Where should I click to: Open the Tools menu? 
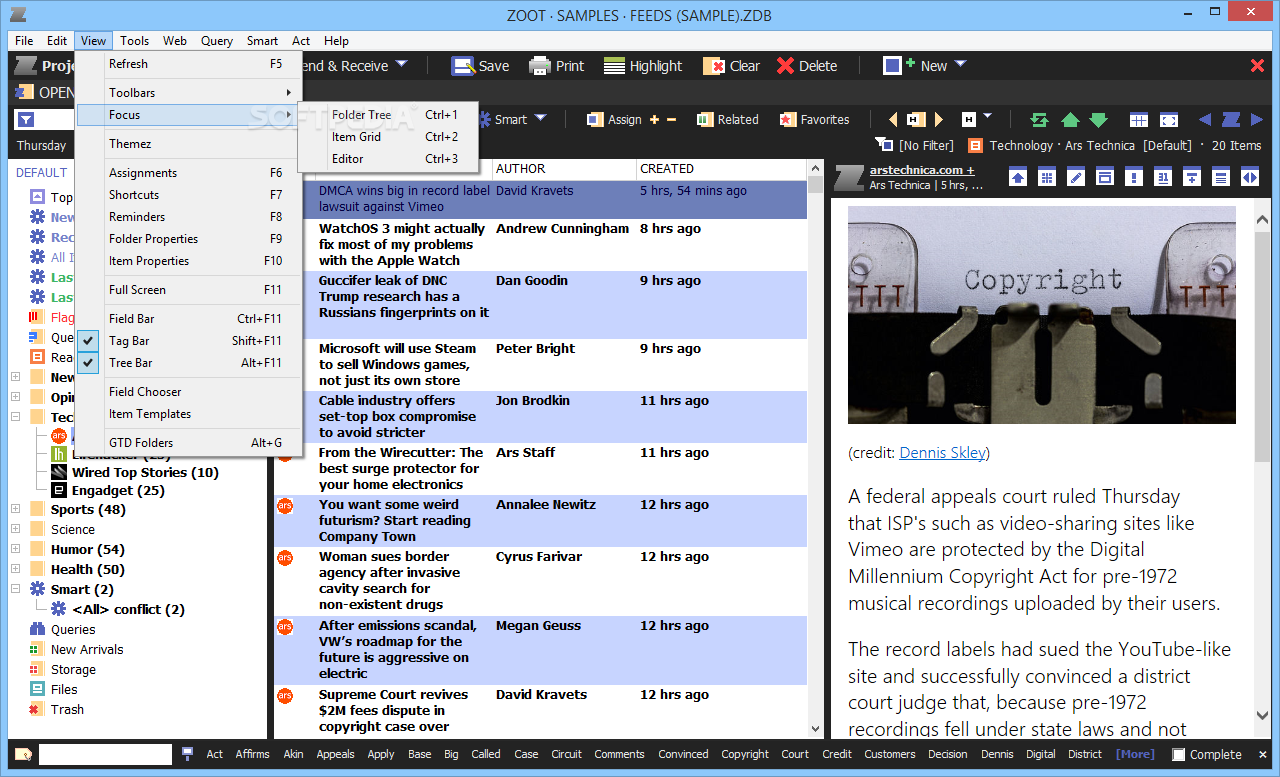pyautogui.click(x=134, y=41)
